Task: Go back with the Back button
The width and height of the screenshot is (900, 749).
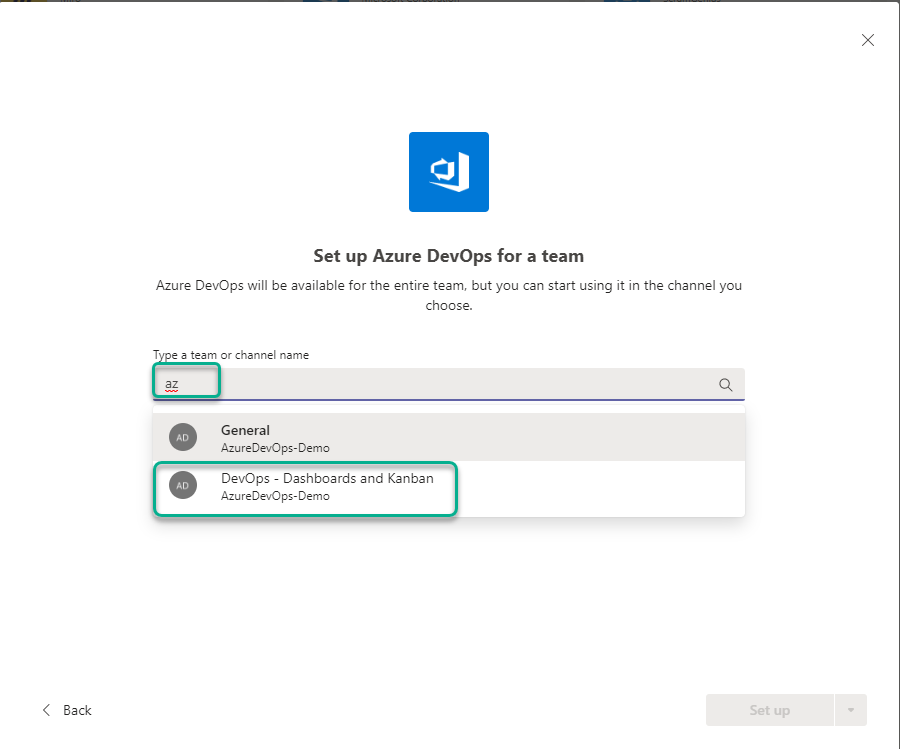Action: 67,711
